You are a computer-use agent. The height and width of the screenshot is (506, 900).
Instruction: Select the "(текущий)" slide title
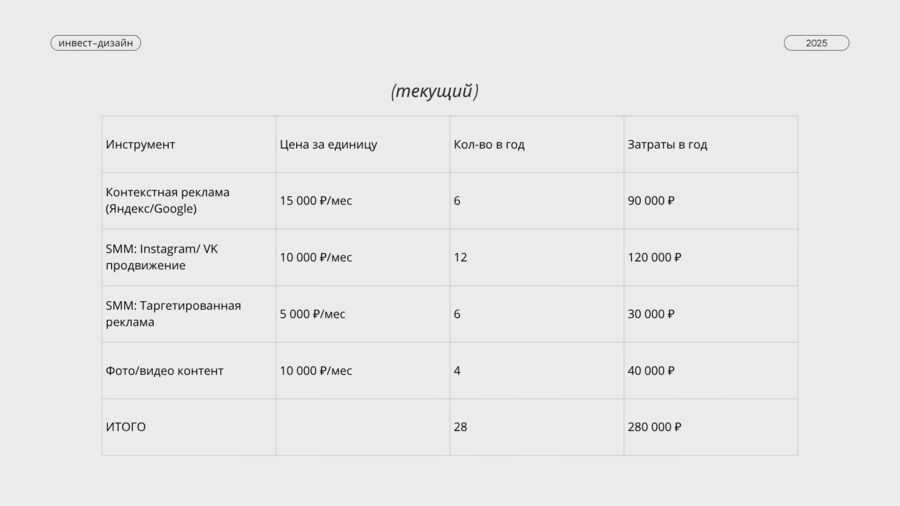[434, 92]
